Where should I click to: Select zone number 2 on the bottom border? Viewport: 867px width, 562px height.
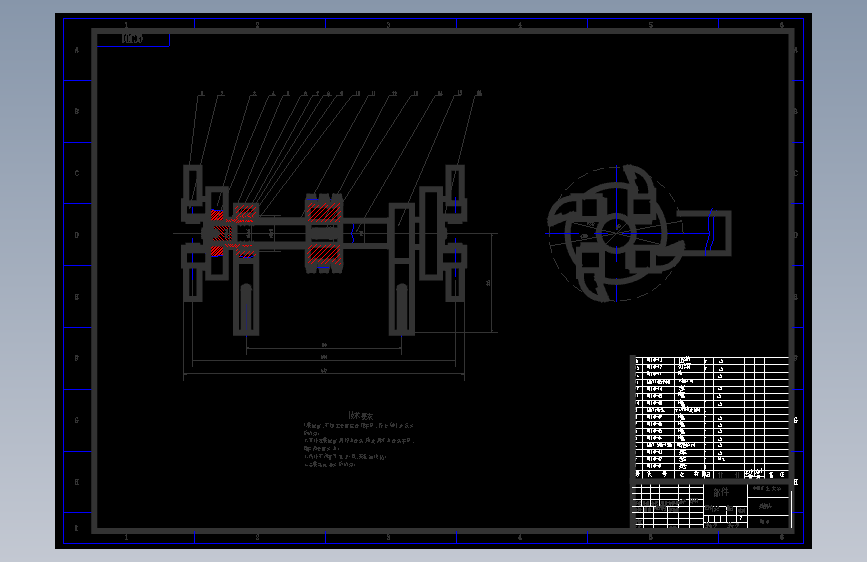257,537
